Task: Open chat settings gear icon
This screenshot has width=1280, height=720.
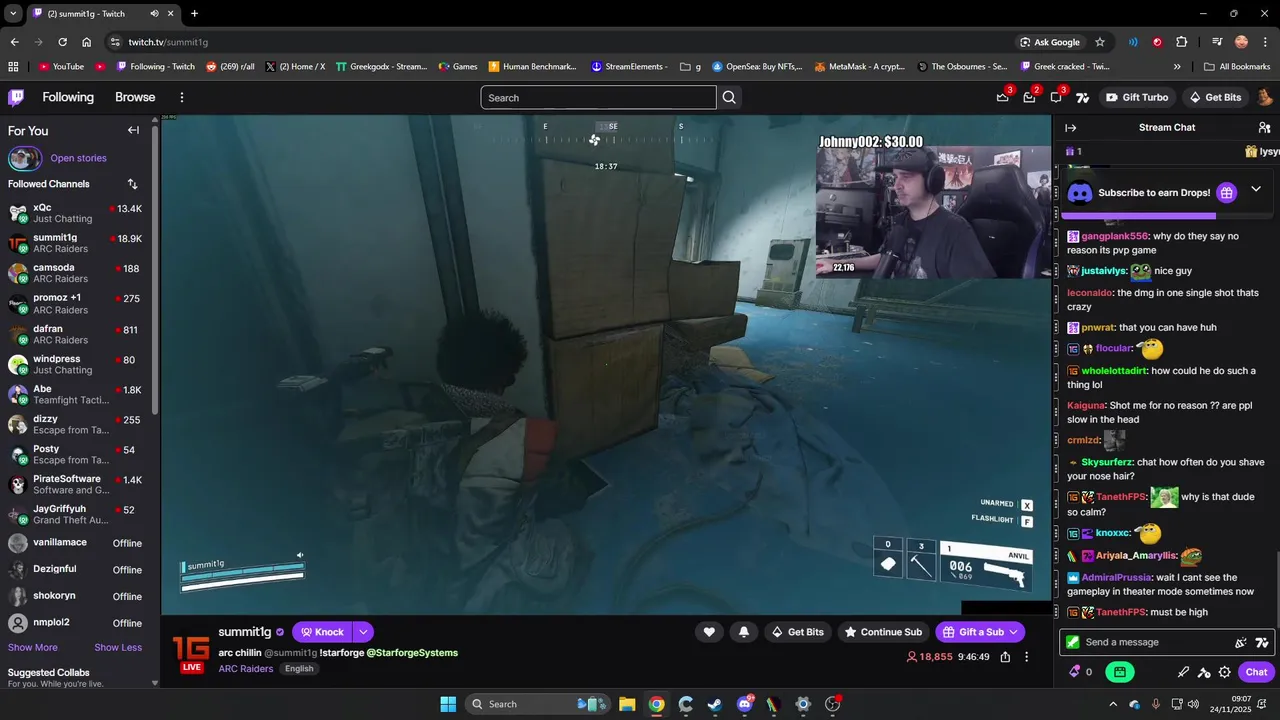Action: (1224, 672)
